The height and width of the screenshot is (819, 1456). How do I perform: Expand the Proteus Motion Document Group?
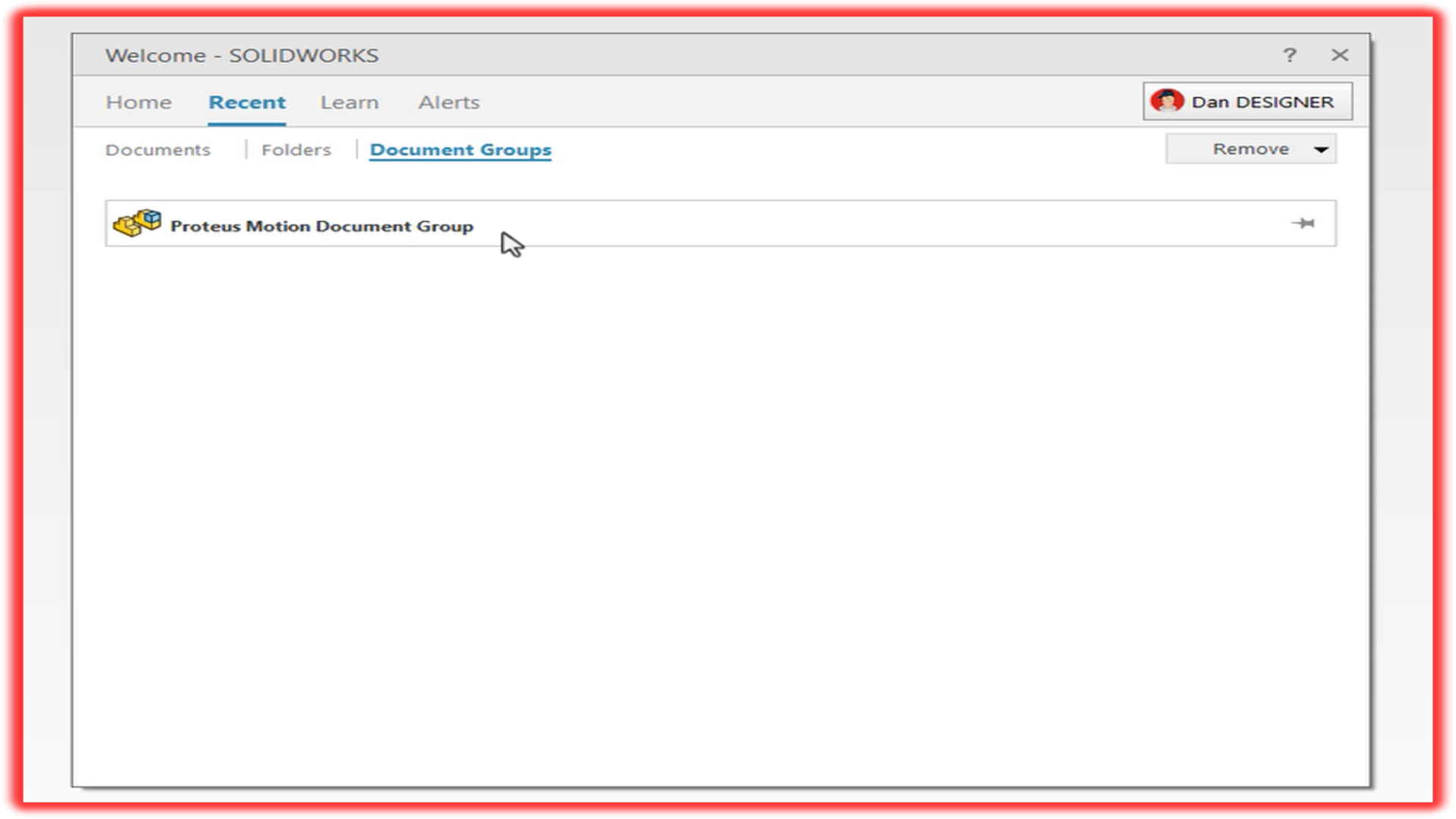click(321, 224)
